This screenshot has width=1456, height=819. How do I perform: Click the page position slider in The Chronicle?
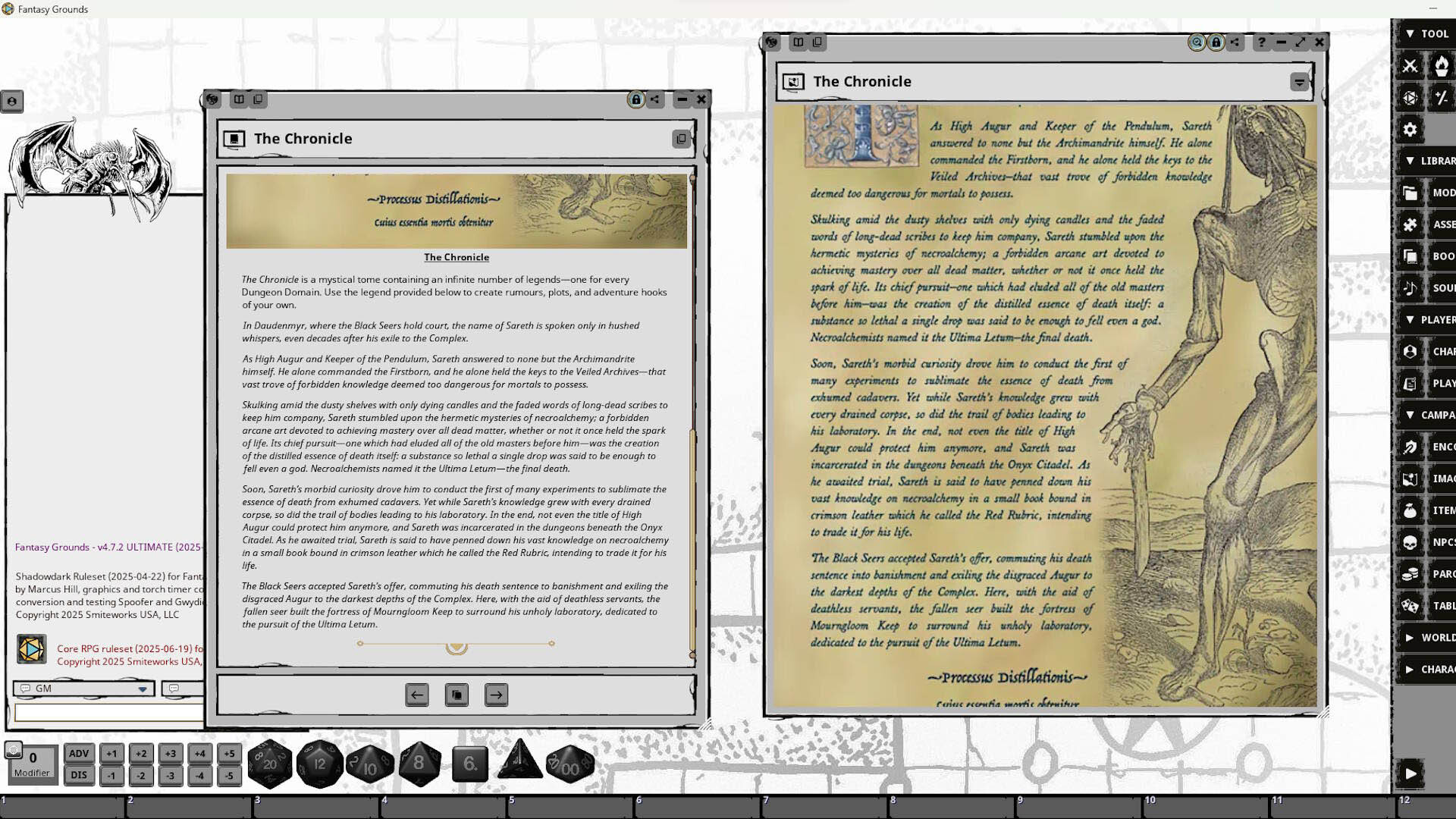[x=456, y=645]
